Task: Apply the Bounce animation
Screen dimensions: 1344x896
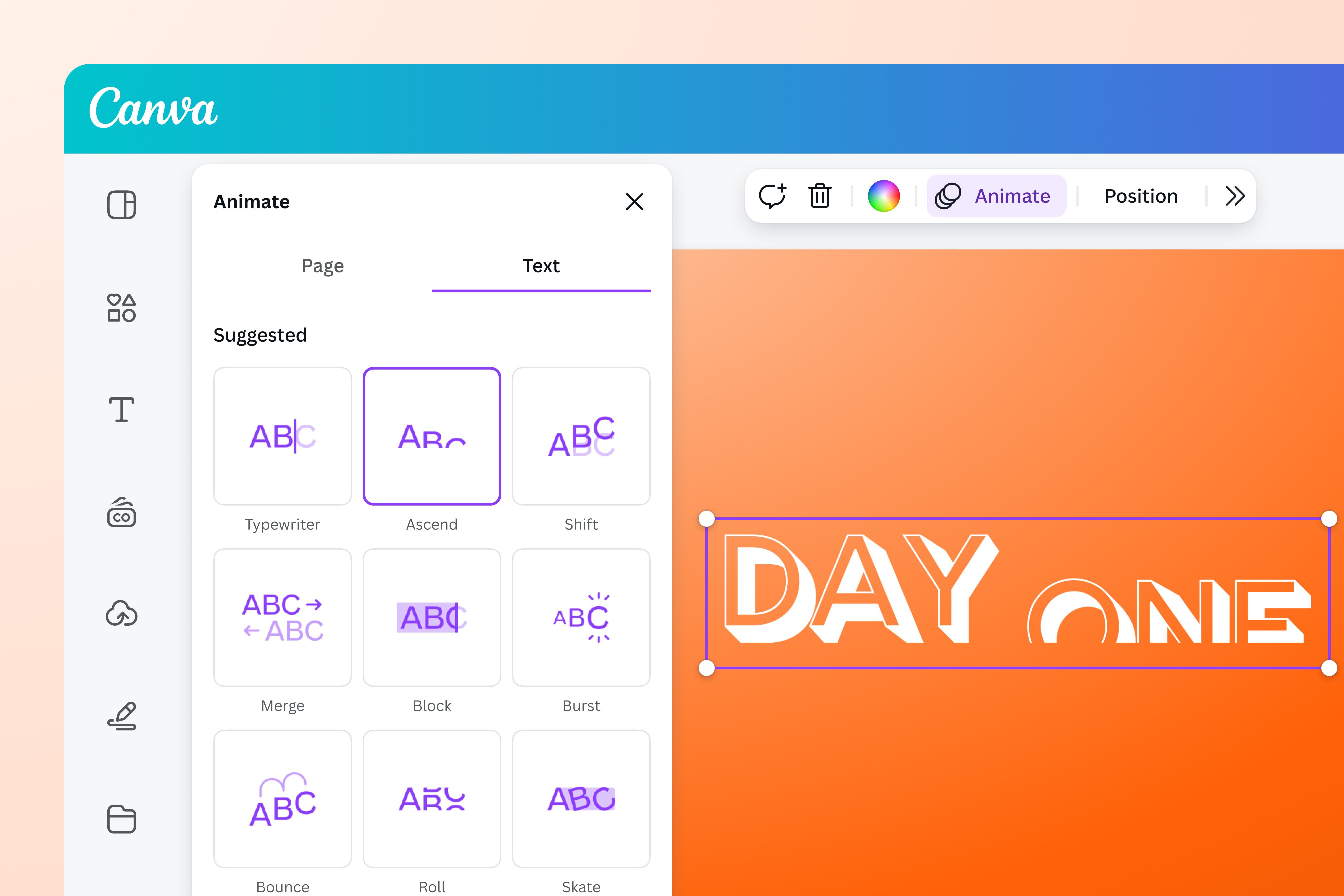Action: pos(282,798)
